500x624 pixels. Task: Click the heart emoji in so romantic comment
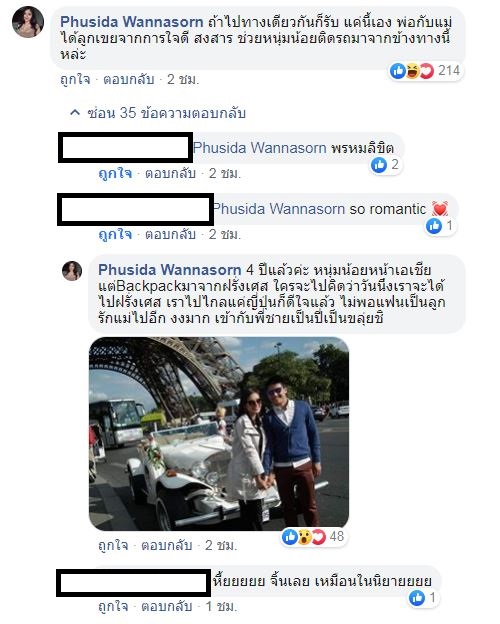click(x=440, y=209)
